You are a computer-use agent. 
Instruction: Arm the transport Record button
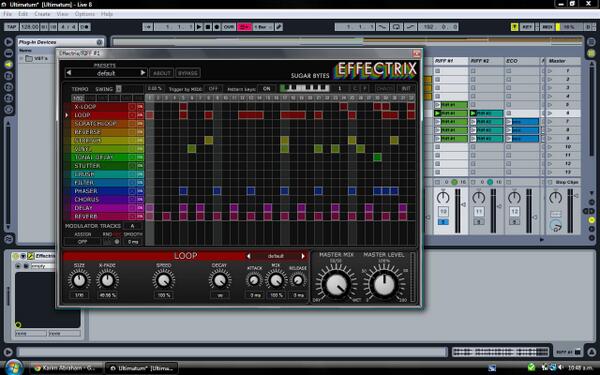tap(217, 27)
